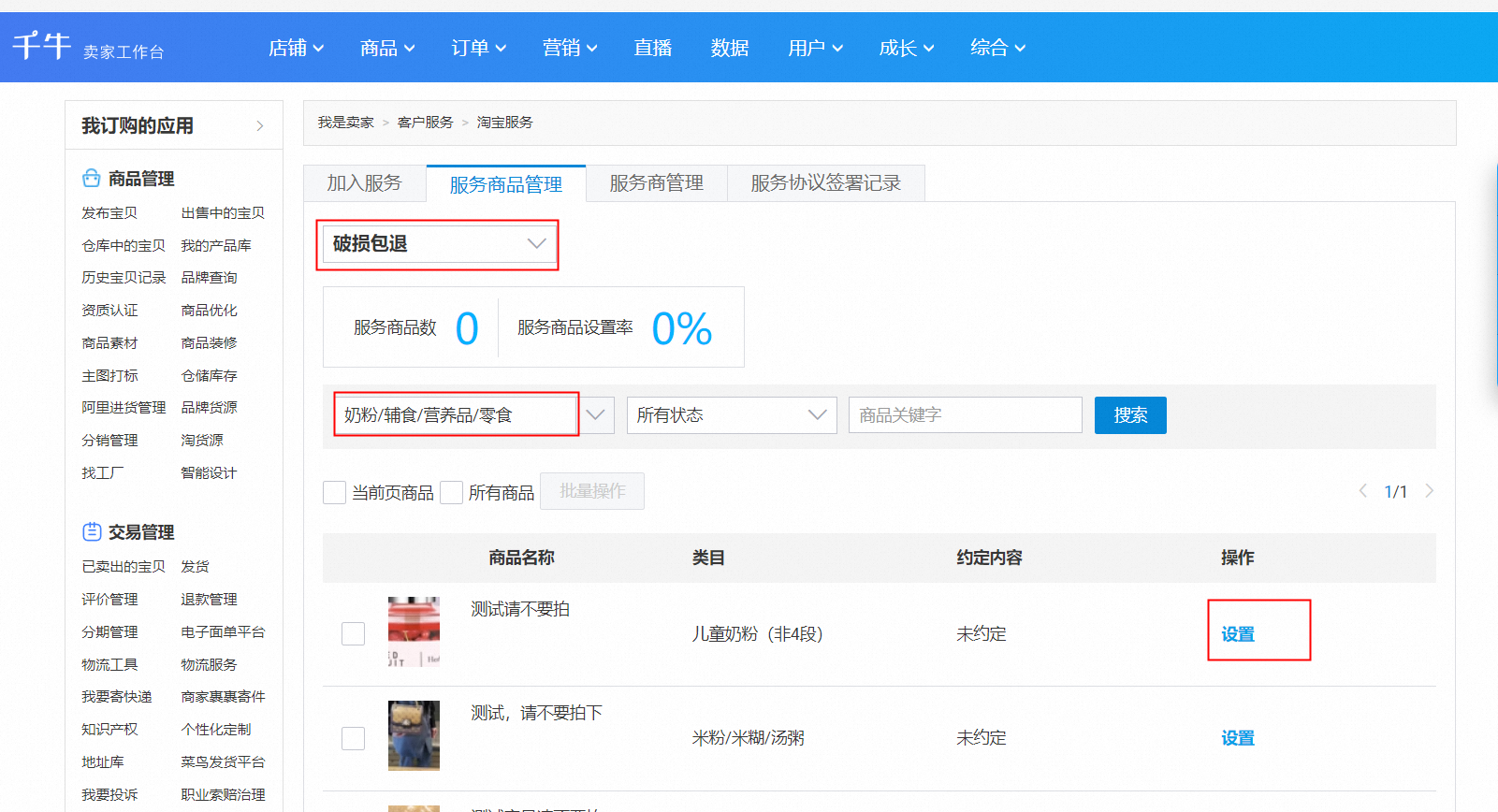The width and height of the screenshot is (1498, 812).
Task: Open 历史宝贝记录 in sidebar
Action: click(124, 278)
